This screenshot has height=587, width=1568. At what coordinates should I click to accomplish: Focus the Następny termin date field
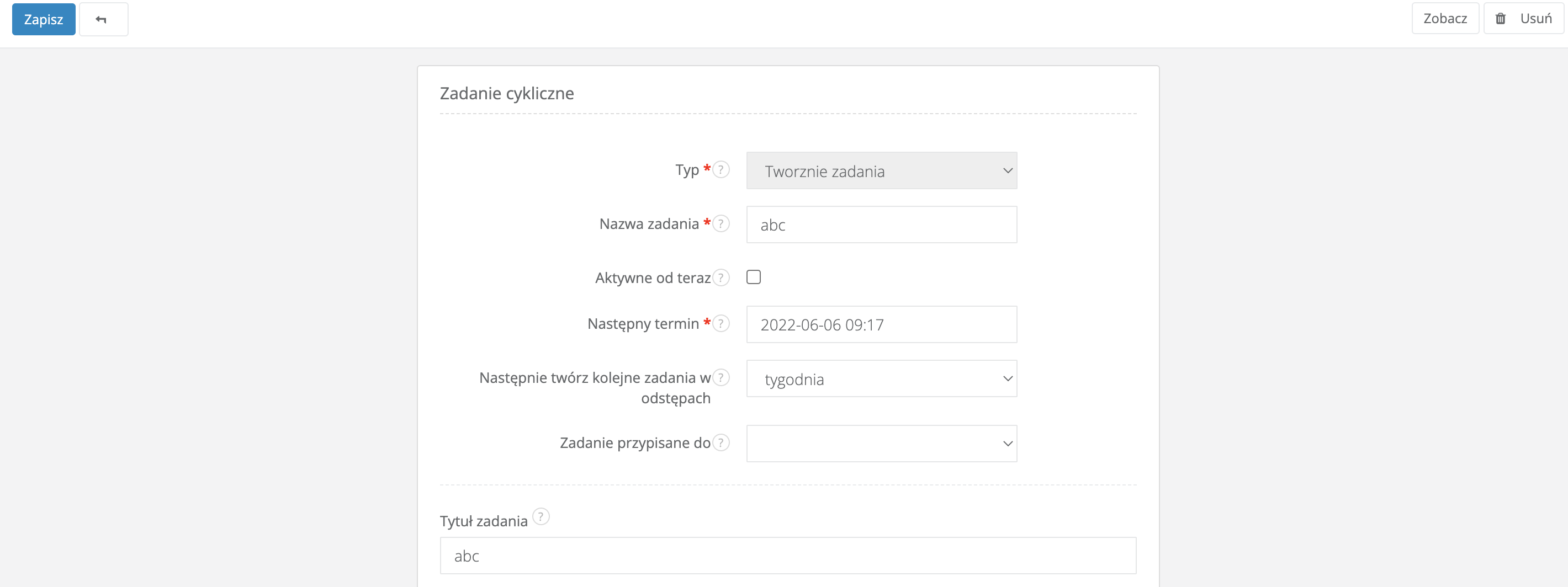tap(881, 325)
